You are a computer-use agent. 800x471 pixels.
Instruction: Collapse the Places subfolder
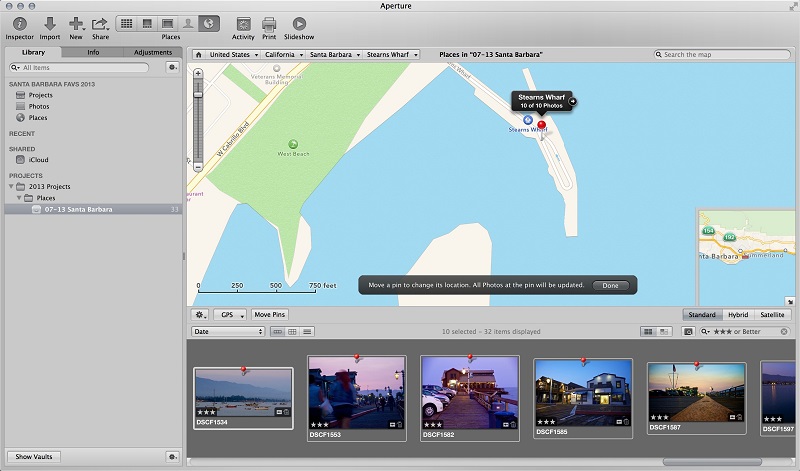(x=19, y=197)
